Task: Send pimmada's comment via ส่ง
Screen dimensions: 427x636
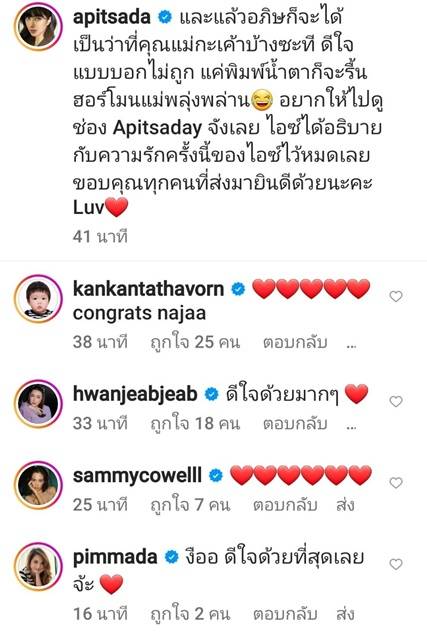Action: pos(345,614)
